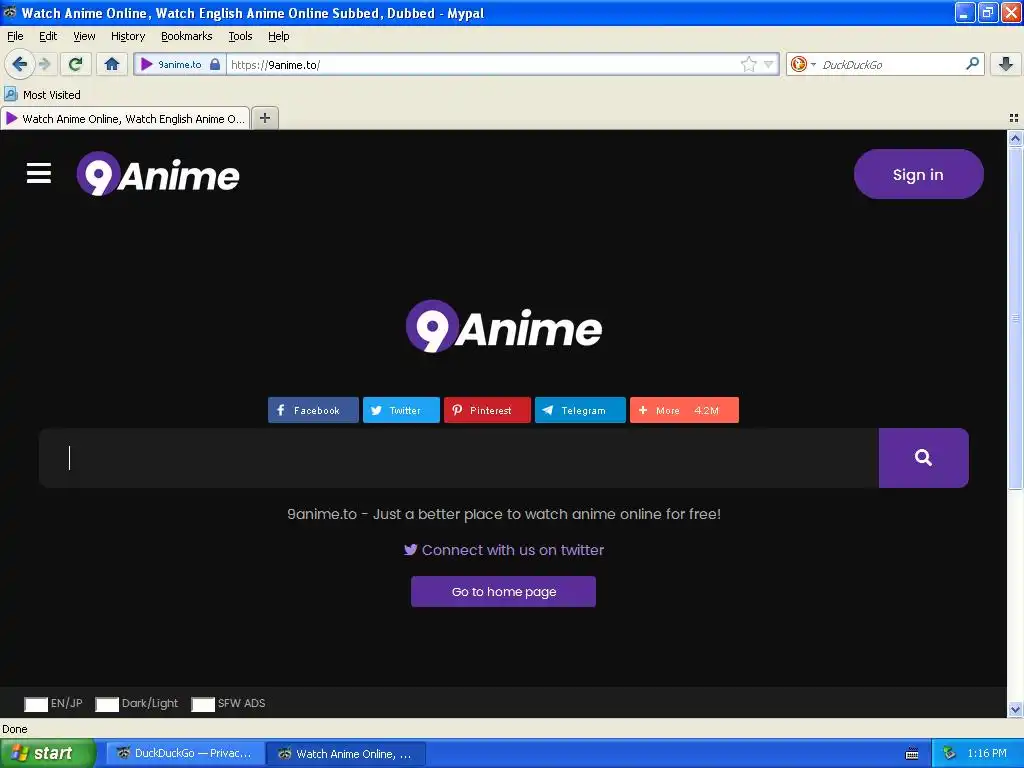Open the hamburger menu on 9Anime
This screenshot has height=768, width=1024.
(39, 173)
